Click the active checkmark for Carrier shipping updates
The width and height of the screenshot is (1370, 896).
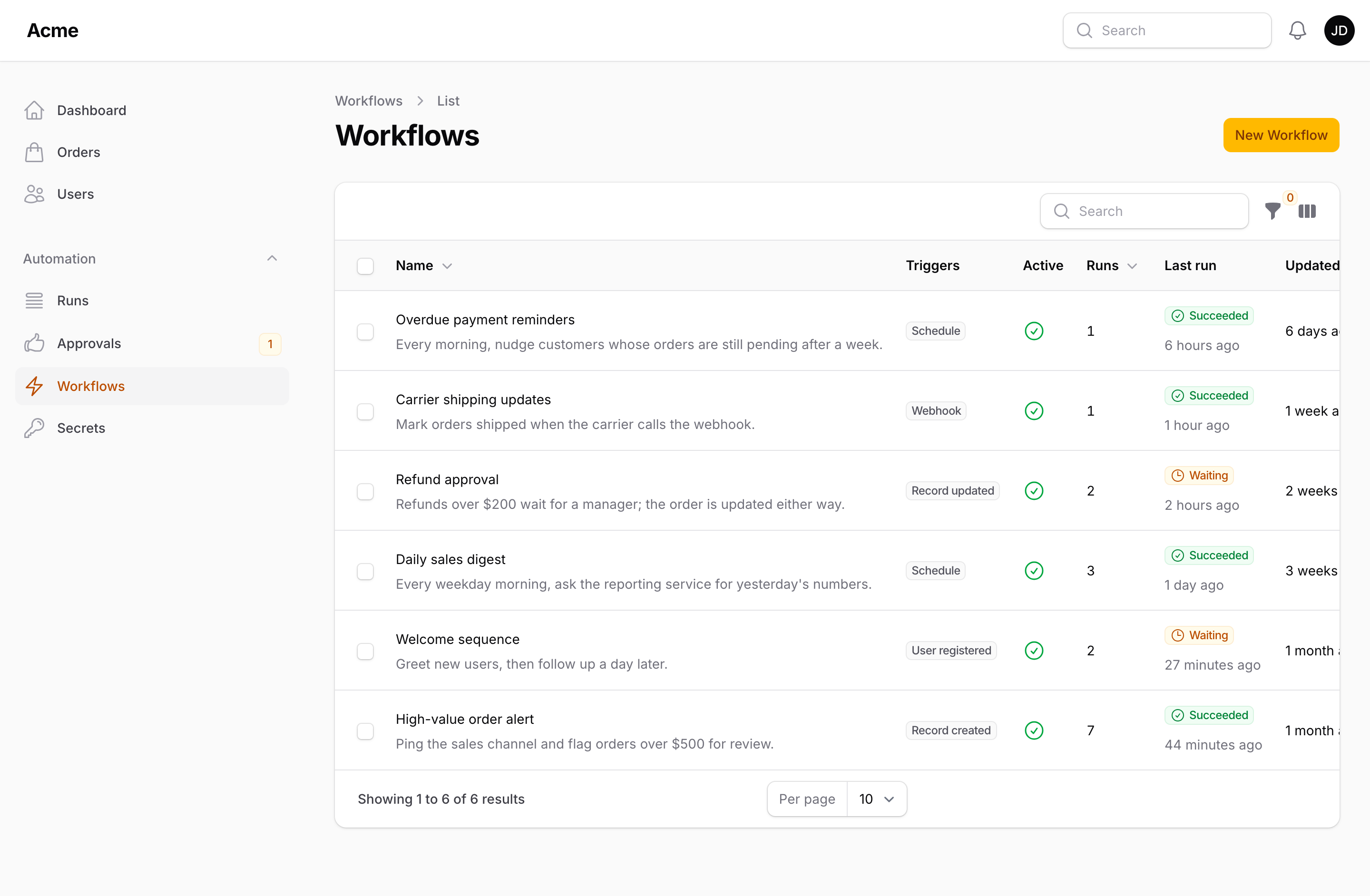1034,411
